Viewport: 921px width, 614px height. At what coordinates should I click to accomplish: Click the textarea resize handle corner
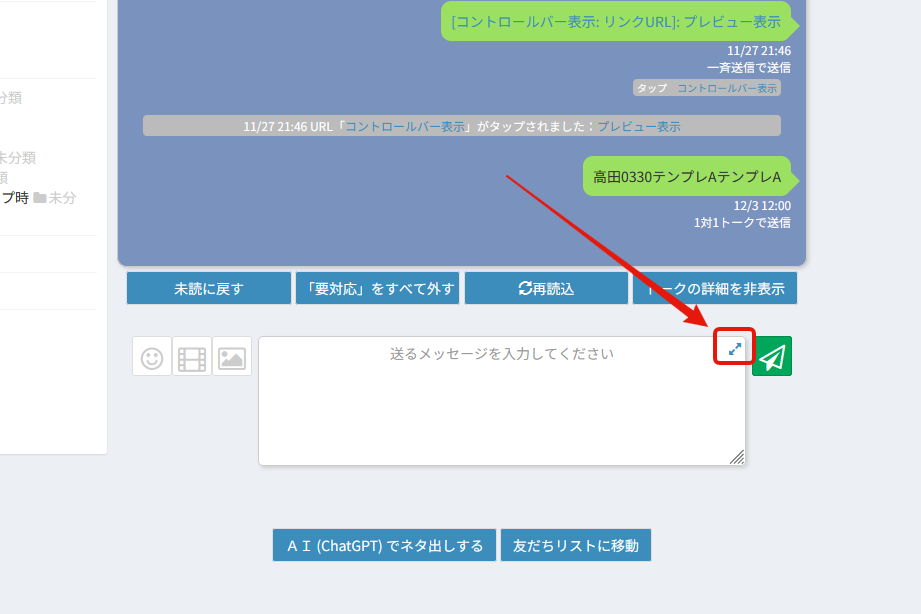[737, 457]
